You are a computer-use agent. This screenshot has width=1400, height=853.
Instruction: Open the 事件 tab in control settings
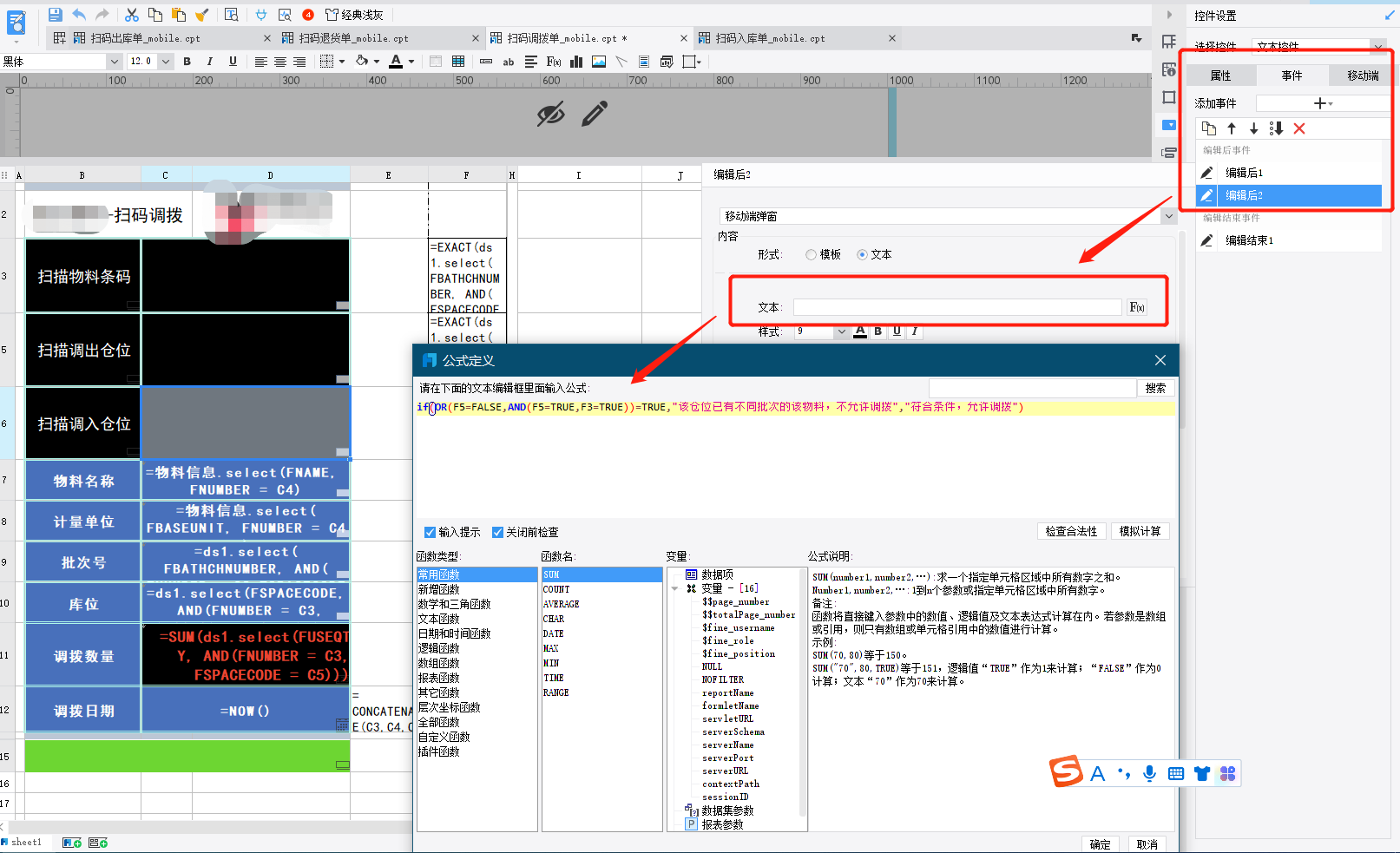click(1292, 75)
